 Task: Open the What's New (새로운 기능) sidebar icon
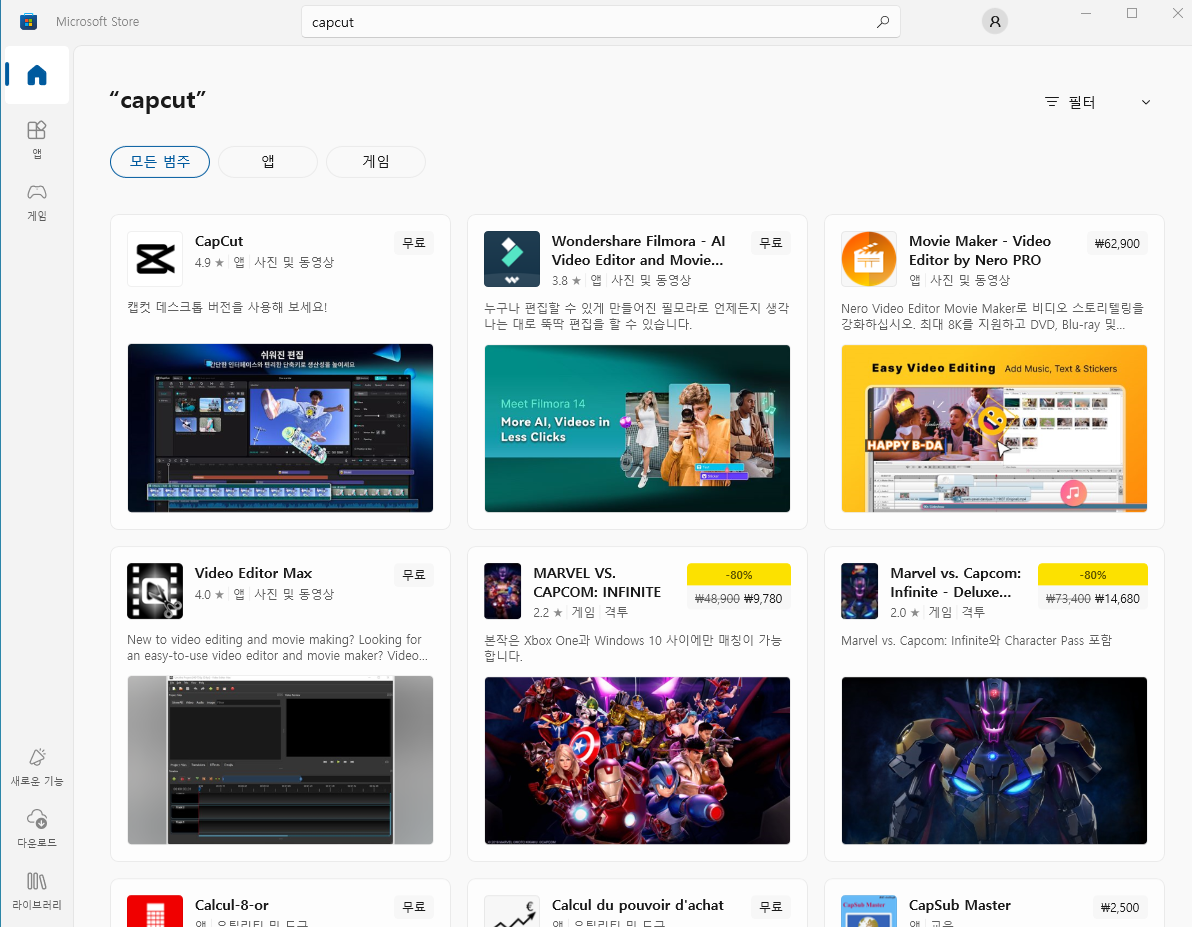[36, 767]
